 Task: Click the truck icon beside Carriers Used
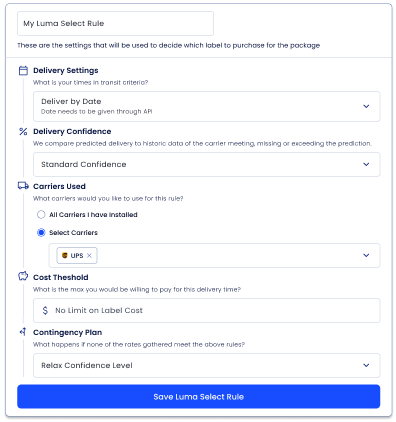coord(23,186)
